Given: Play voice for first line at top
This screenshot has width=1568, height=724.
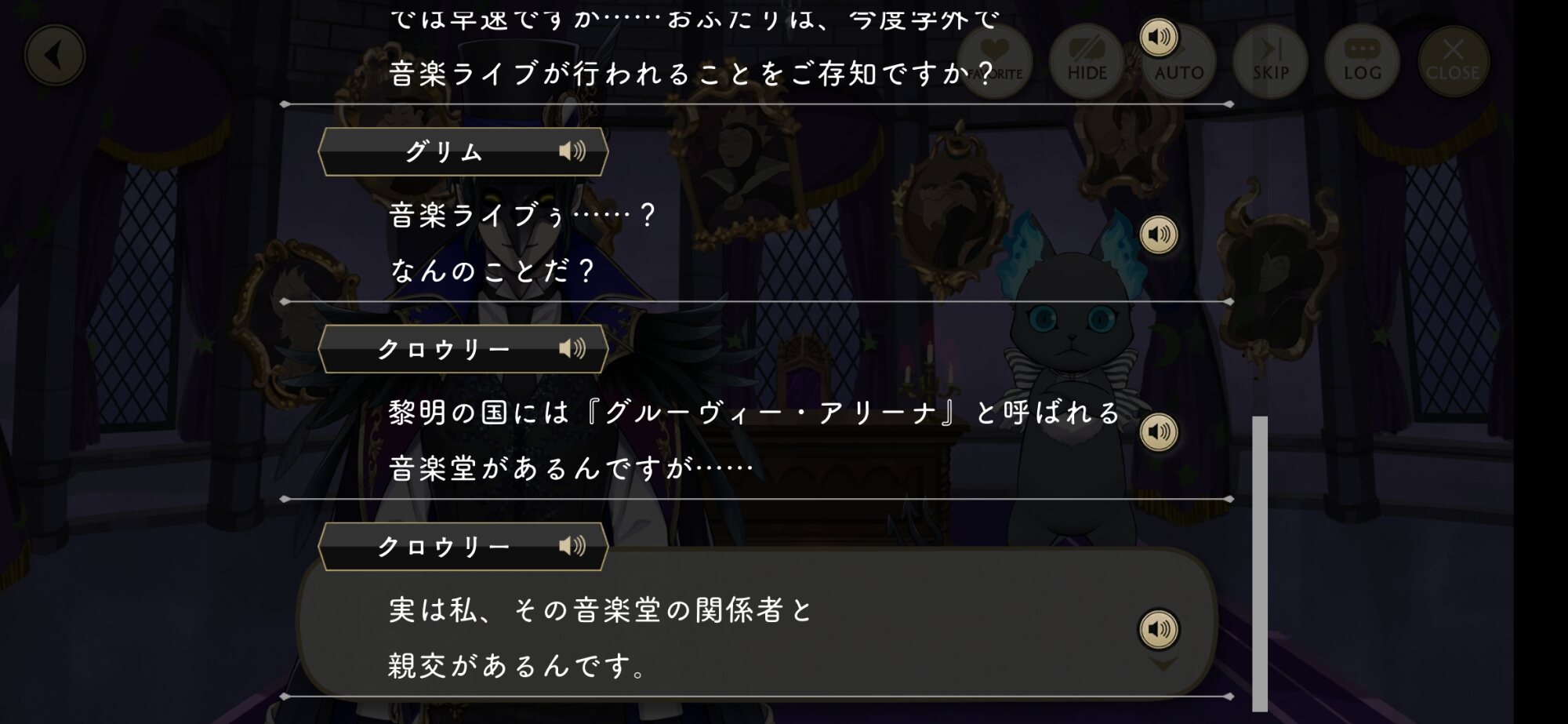Looking at the screenshot, I should pyautogui.click(x=1159, y=37).
